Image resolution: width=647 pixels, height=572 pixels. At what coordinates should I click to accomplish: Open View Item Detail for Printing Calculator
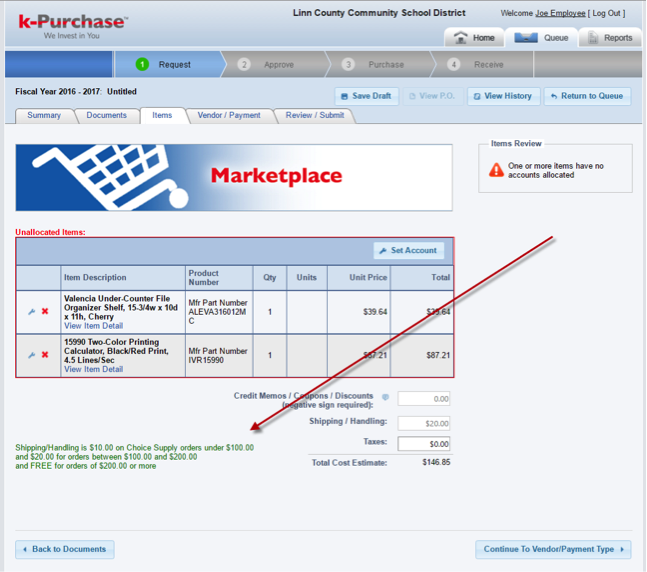[93, 369]
